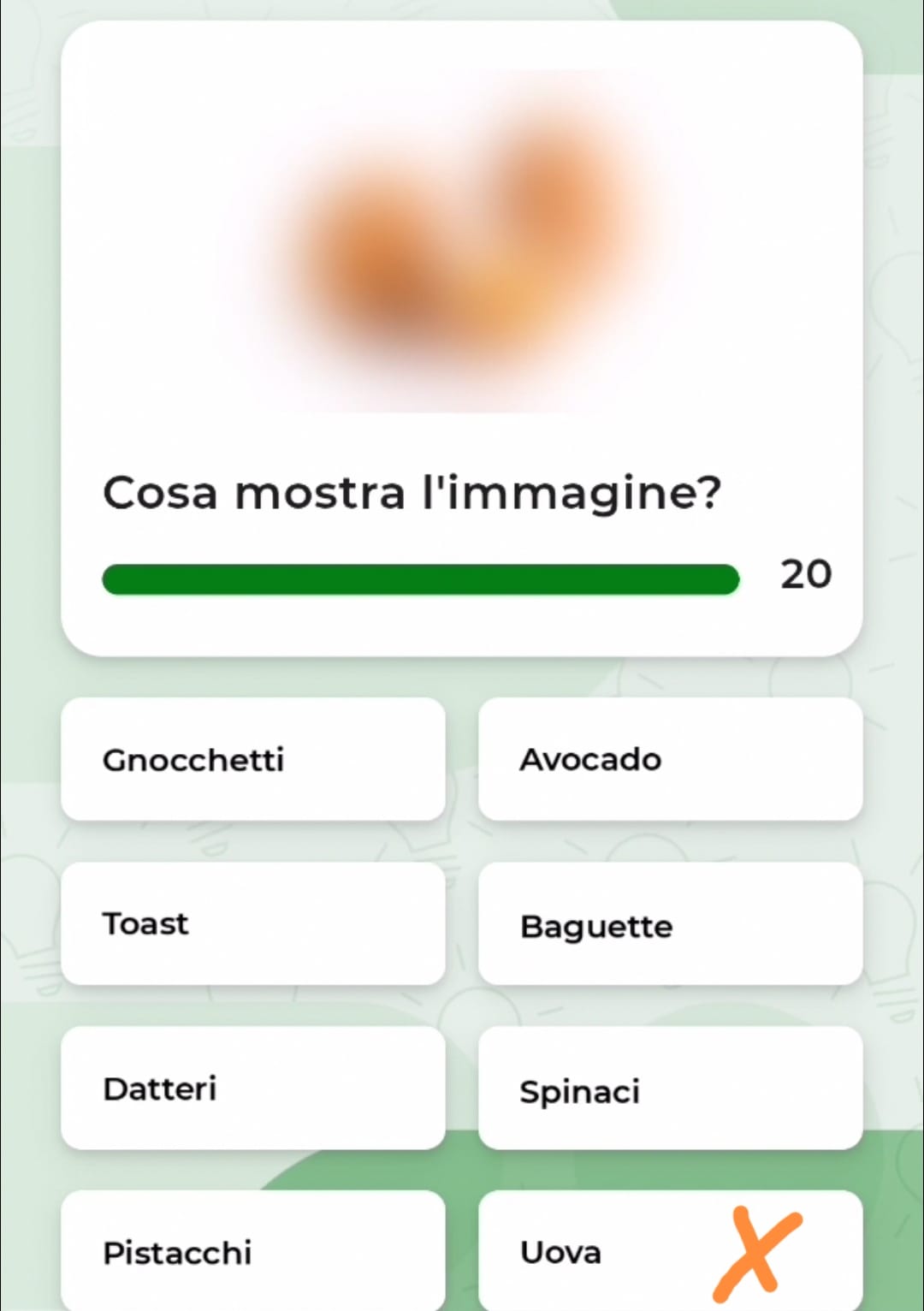This screenshot has height=1311, width=924.
Task: Tap the Baguette answer button
Action: (x=669, y=925)
